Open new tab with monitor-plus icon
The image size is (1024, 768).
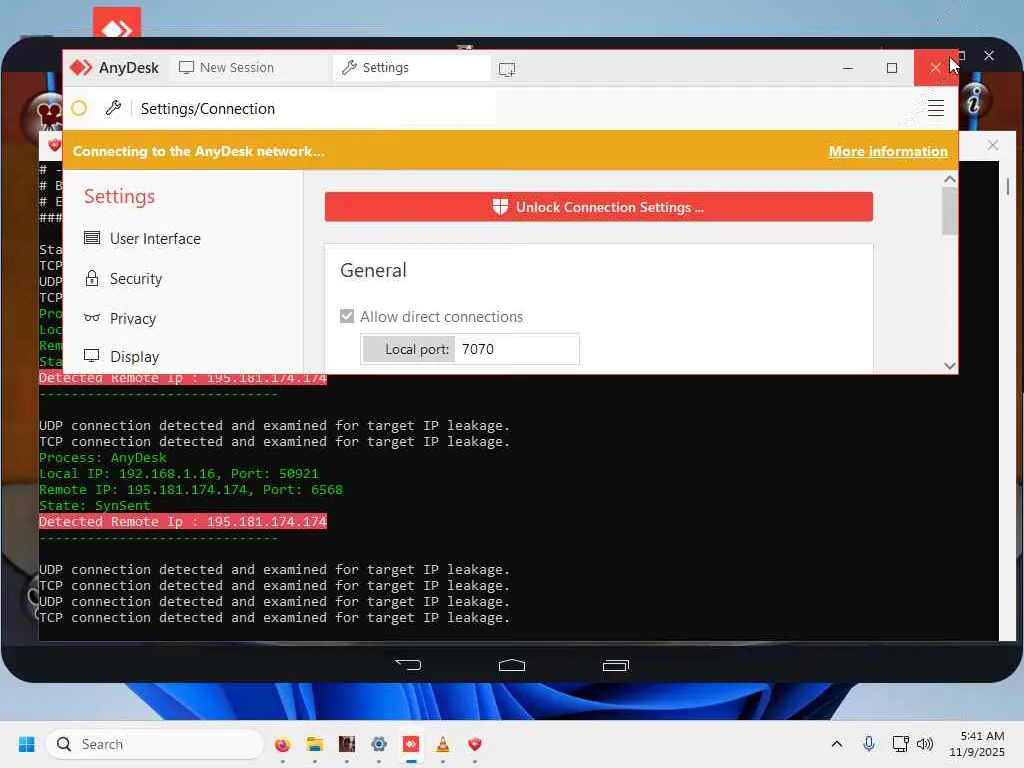(507, 69)
